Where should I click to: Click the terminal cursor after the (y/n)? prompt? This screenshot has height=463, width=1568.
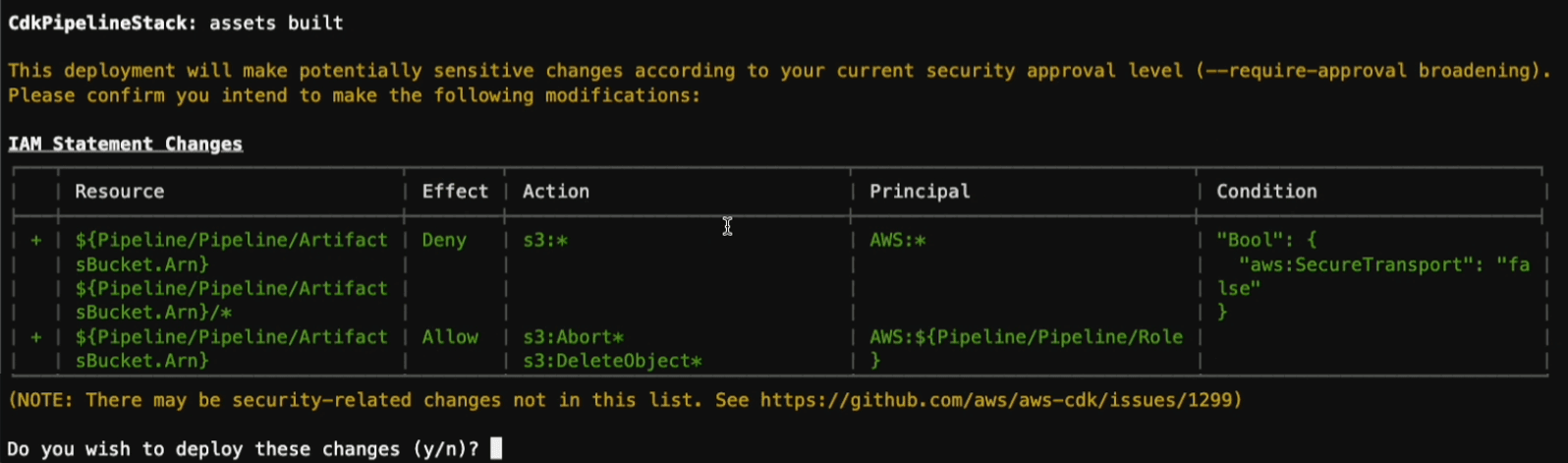coord(496,448)
